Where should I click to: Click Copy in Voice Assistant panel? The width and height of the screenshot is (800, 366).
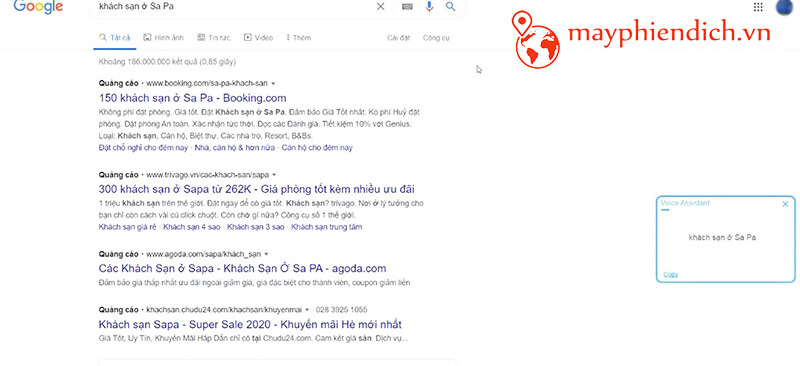click(670, 275)
